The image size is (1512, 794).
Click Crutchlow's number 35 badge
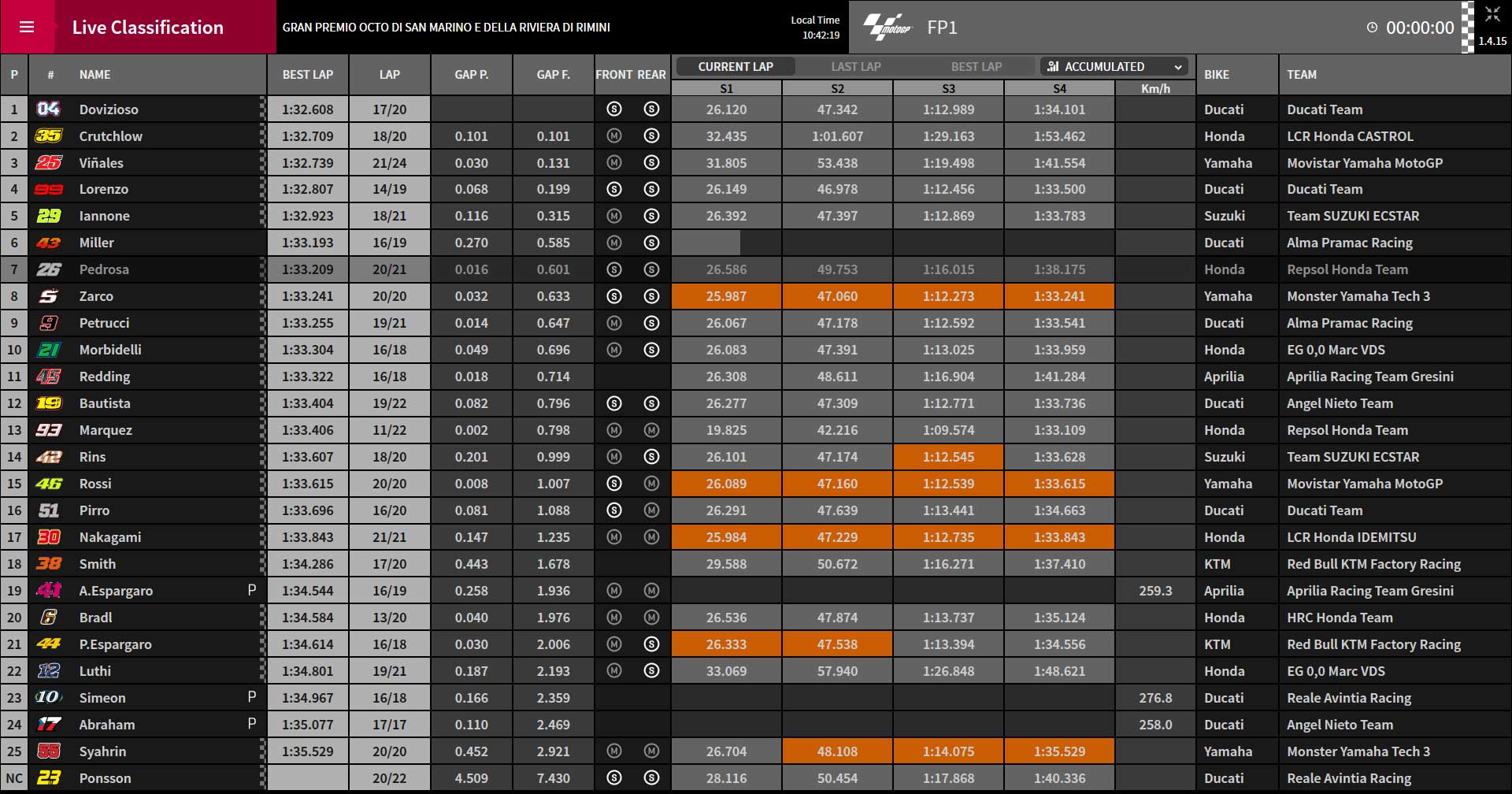pyautogui.click(x=48, y=136)
